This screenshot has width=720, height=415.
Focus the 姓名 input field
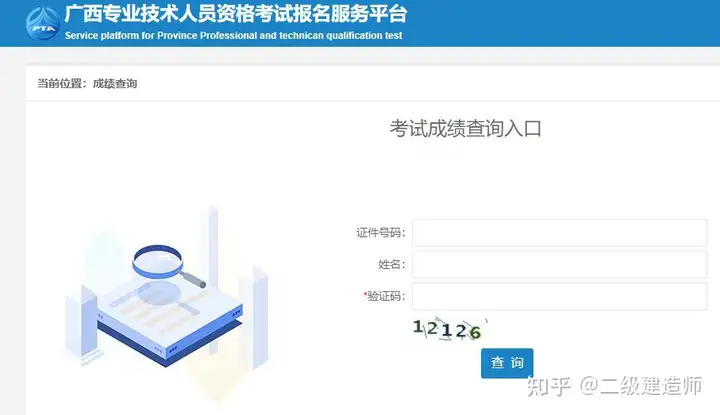[x=559, y=264]
